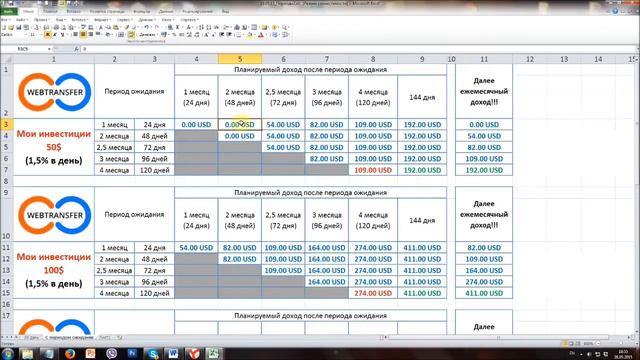The image size is (640, 360).
Task: Toggle Italic formatting
Action: click(x=55, y=35)
